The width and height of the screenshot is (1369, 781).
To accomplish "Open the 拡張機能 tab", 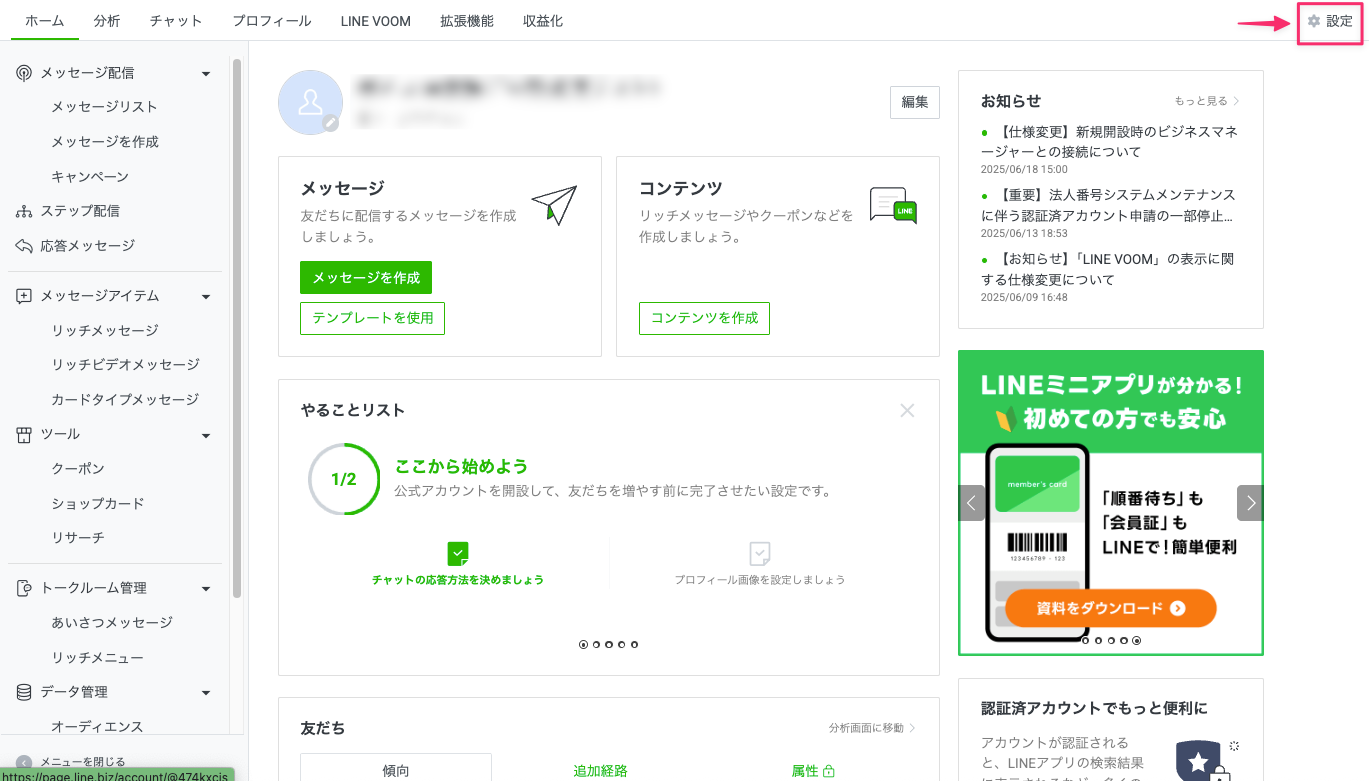I will 467,21.
